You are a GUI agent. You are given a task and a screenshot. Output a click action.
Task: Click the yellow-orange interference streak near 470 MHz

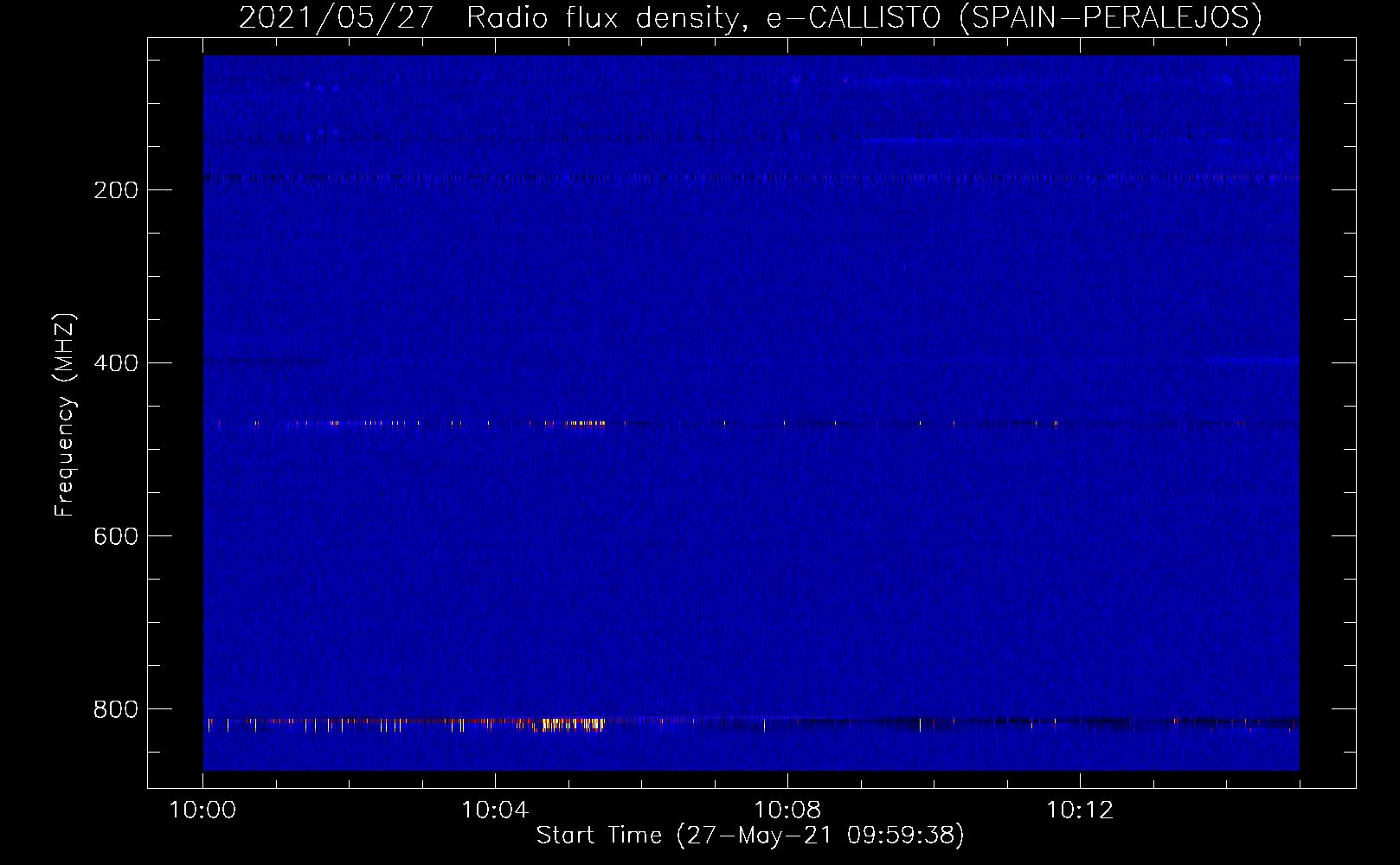(x=586, y=423)
